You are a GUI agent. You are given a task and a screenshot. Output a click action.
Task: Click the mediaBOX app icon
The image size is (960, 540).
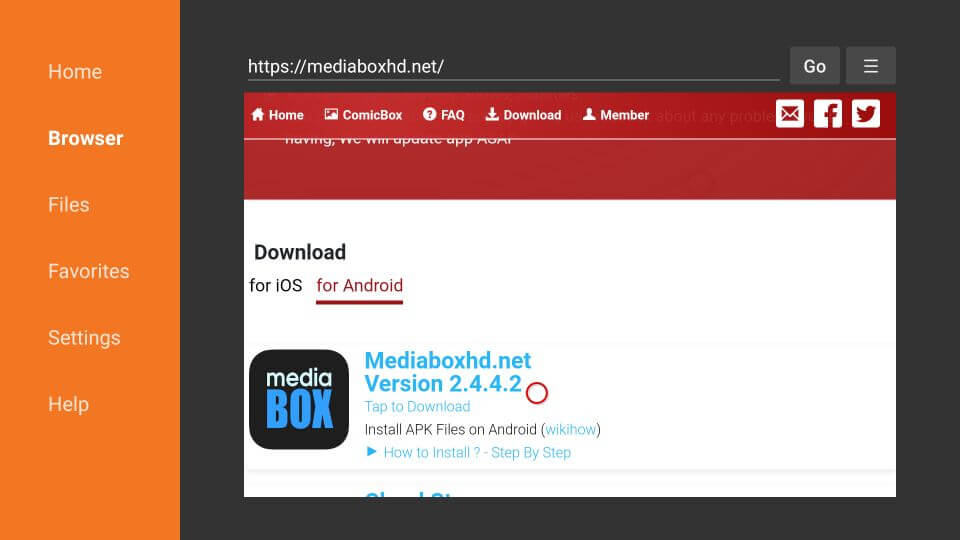point(299,399)
